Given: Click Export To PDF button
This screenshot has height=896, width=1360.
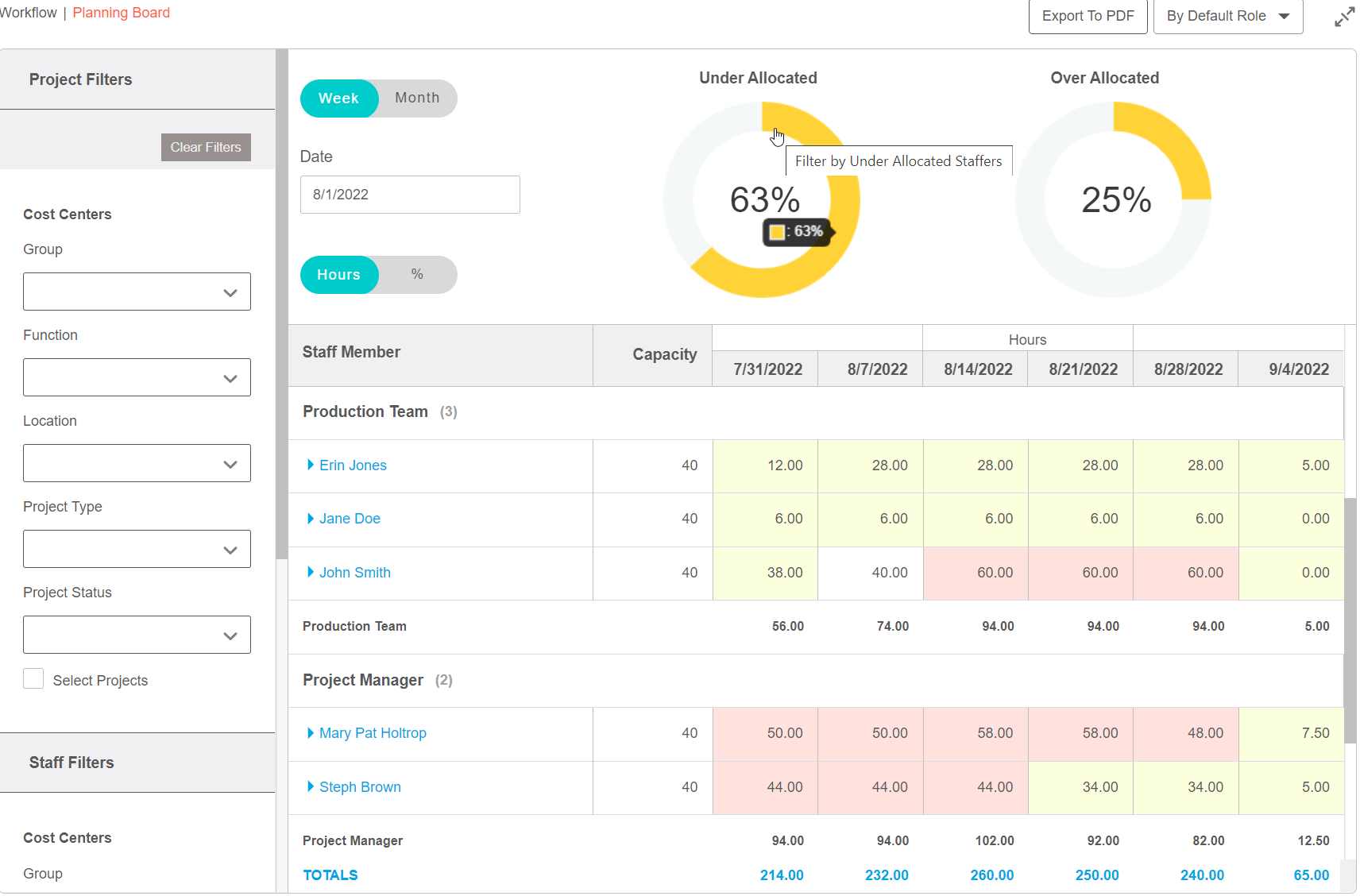Looking at the screenshot, I should click(1088, 16).
